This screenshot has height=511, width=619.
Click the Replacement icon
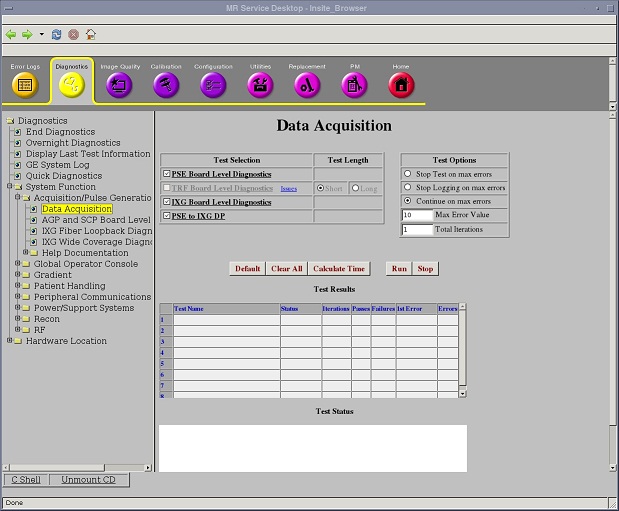pyautogui.click(x=307, y=85)
